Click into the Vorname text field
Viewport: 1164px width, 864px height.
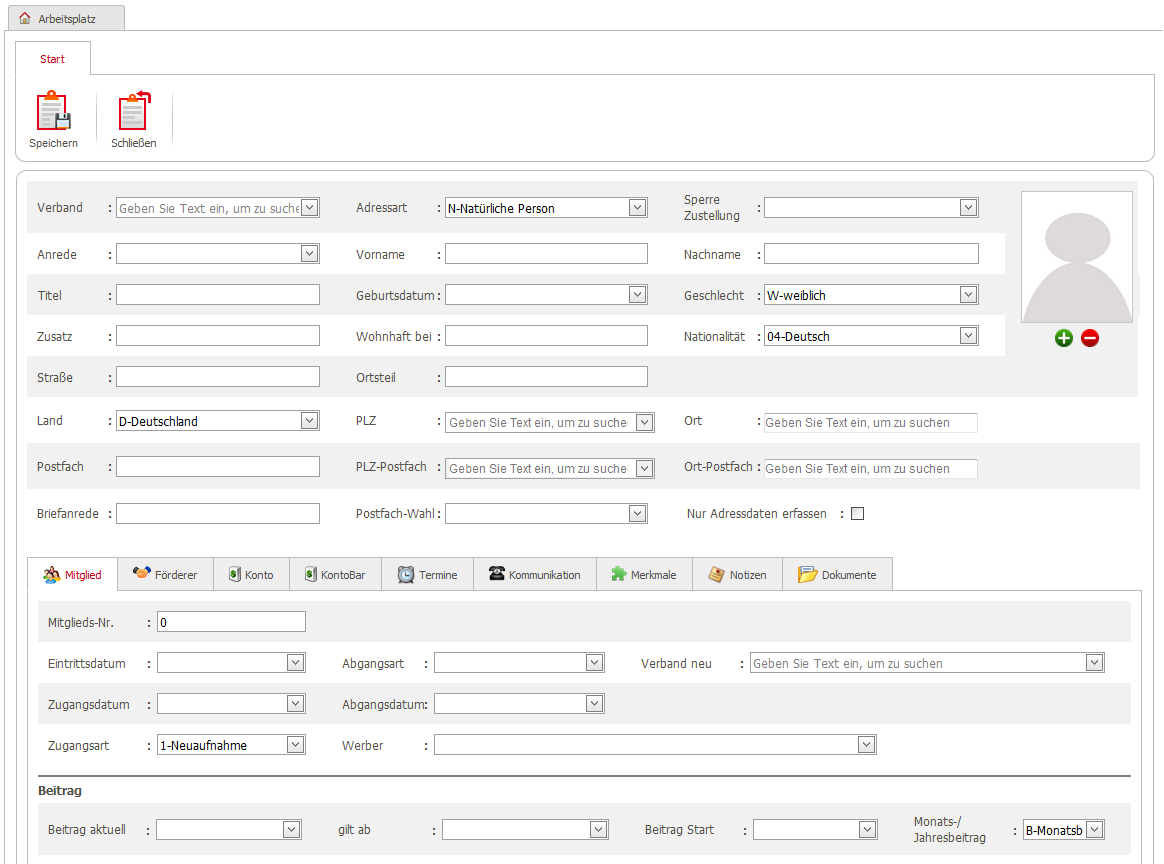click(x=545, y=254)
